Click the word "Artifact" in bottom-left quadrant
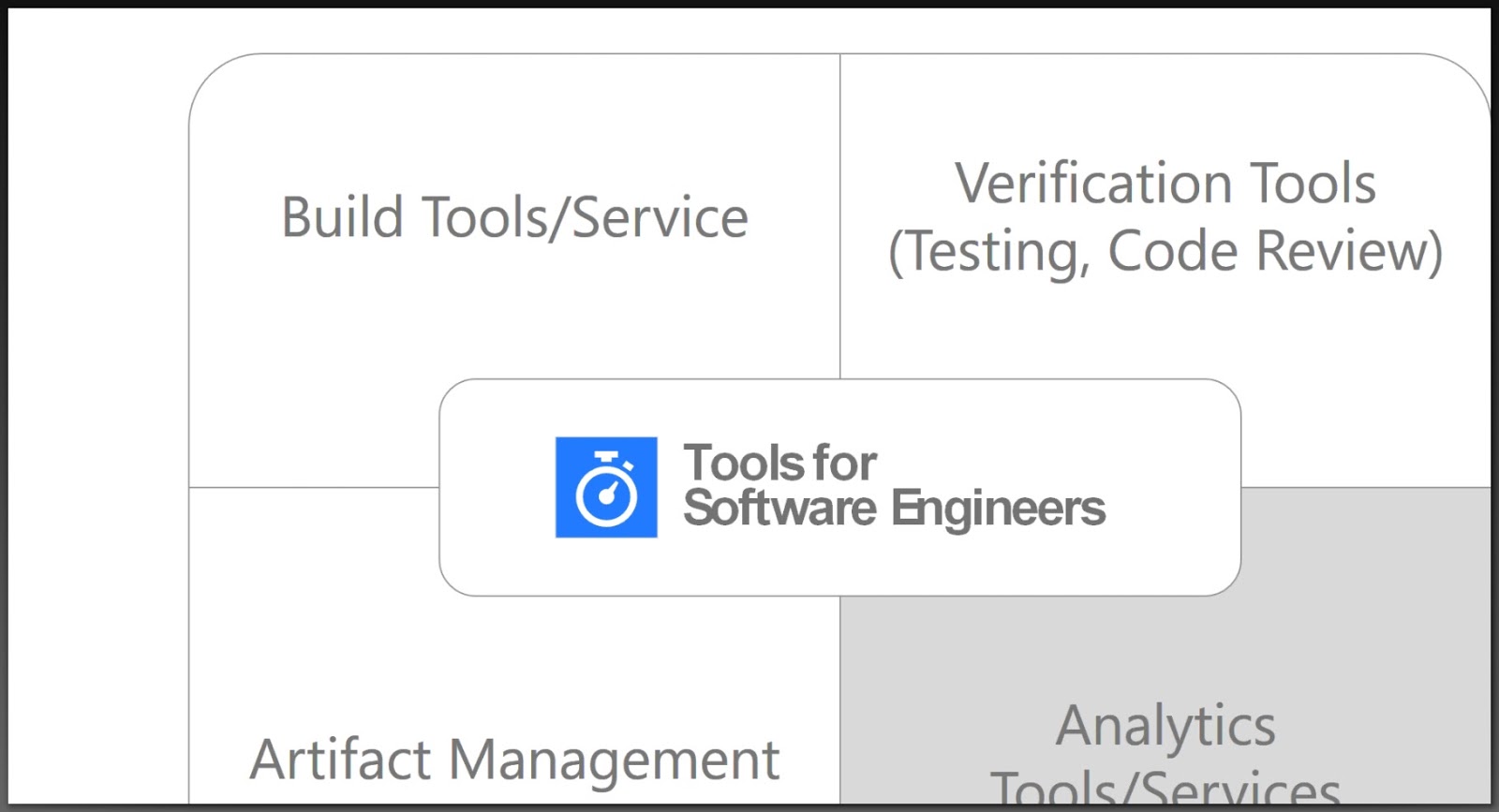This screenshot has width=1499, height=812. pyautogui.click(x=340, y=760)
